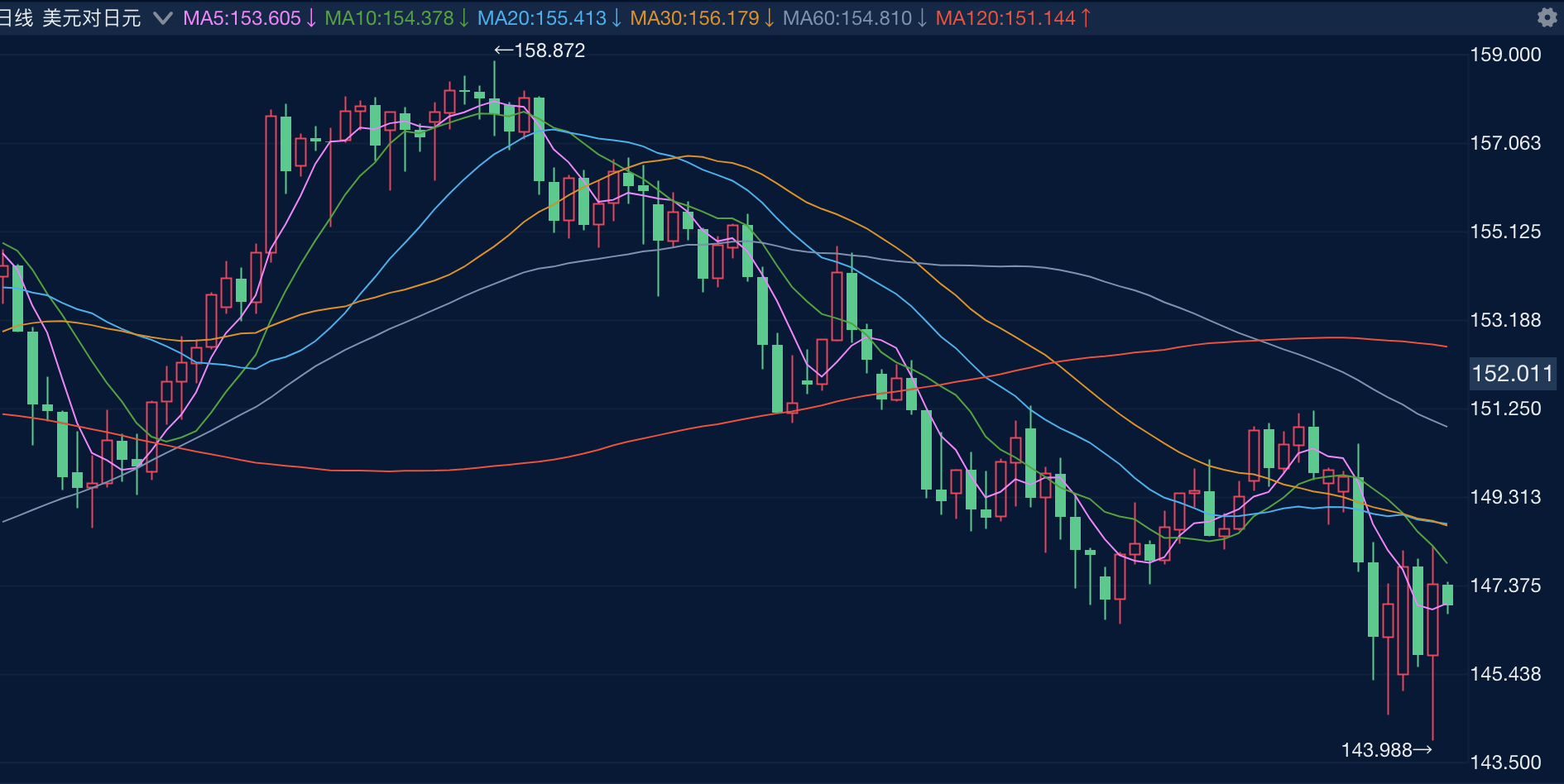This screenshot has width=1564, height=784.
Task: Click the gray down arrow after MA60
Action: click(x=922, y=18)
